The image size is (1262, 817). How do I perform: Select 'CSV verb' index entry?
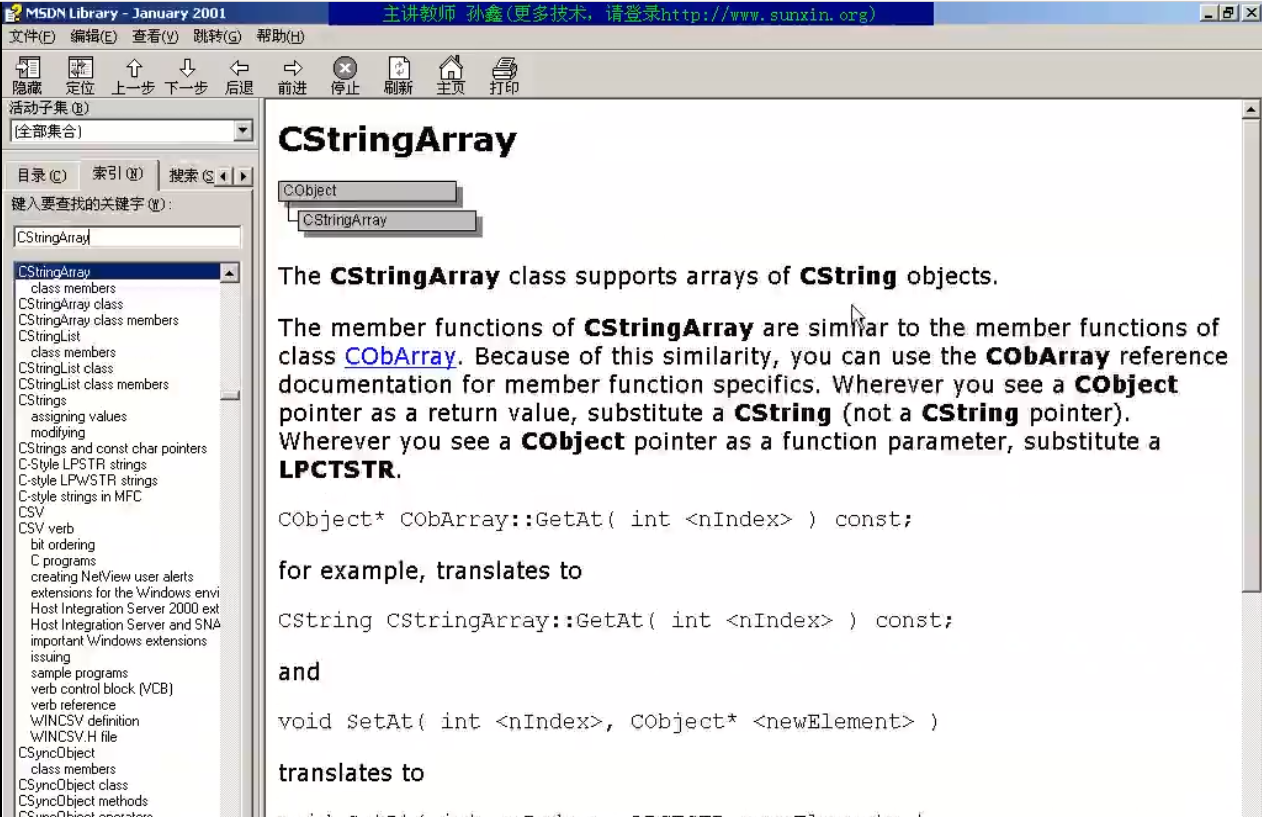pyautogui.click(x=46, y=528)
